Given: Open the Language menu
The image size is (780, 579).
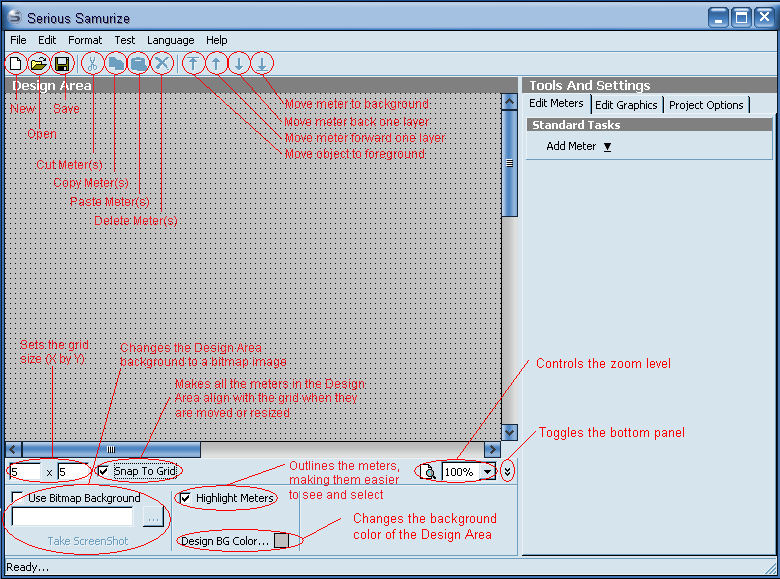Looking at the screenshot, I should [171, 40].
